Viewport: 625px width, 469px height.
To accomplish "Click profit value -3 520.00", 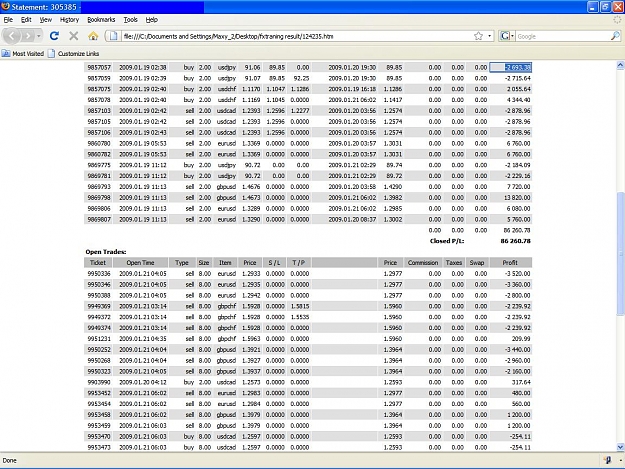I will click(517, 274).
